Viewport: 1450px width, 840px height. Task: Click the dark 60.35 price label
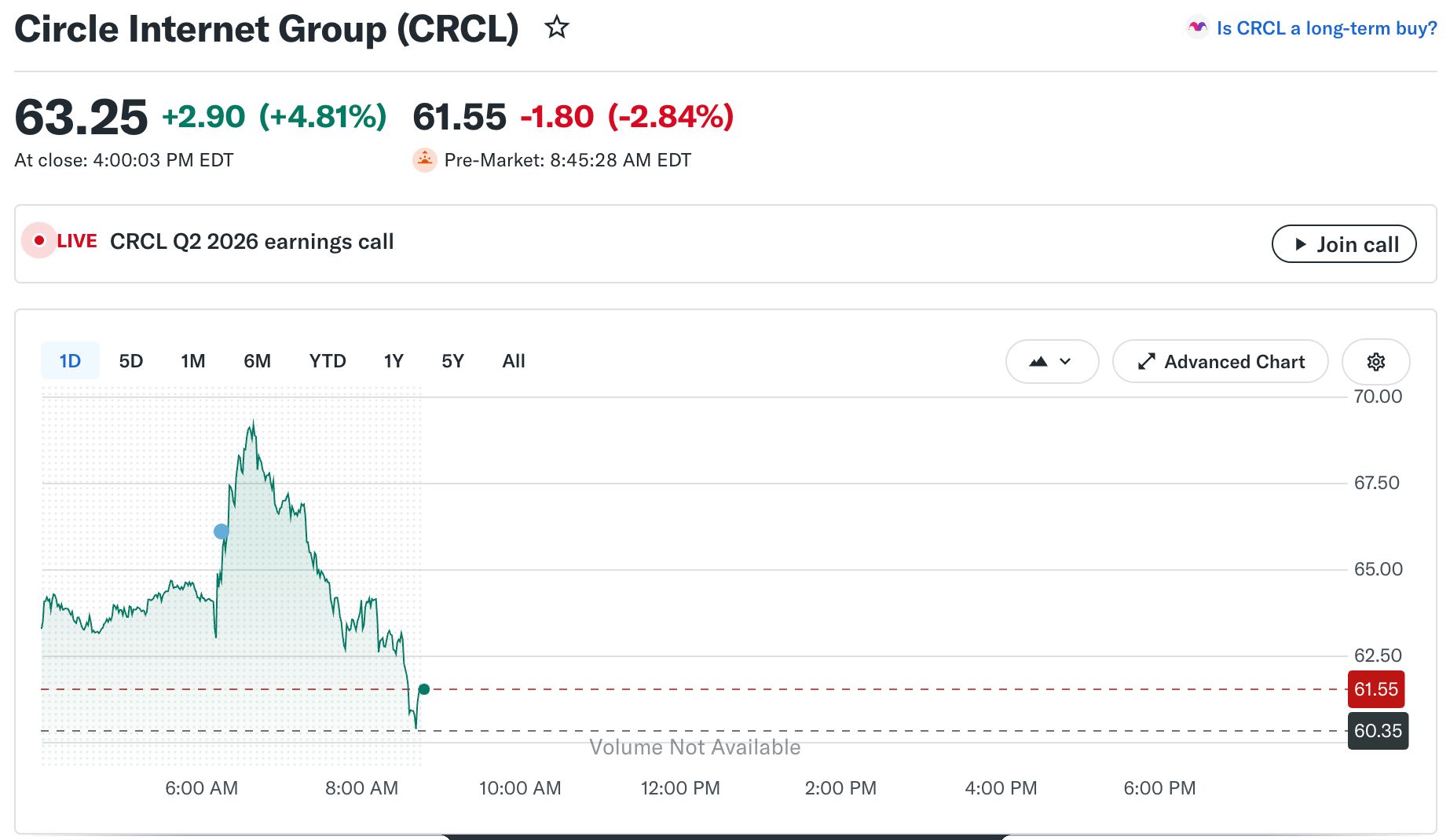pyautogui.click(x=1378, y=731)
